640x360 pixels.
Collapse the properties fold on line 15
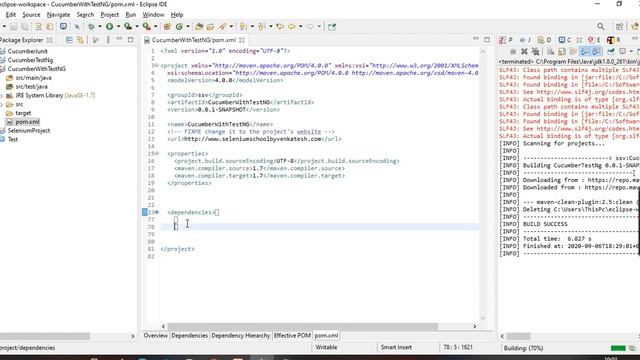[x=157, y=154]
